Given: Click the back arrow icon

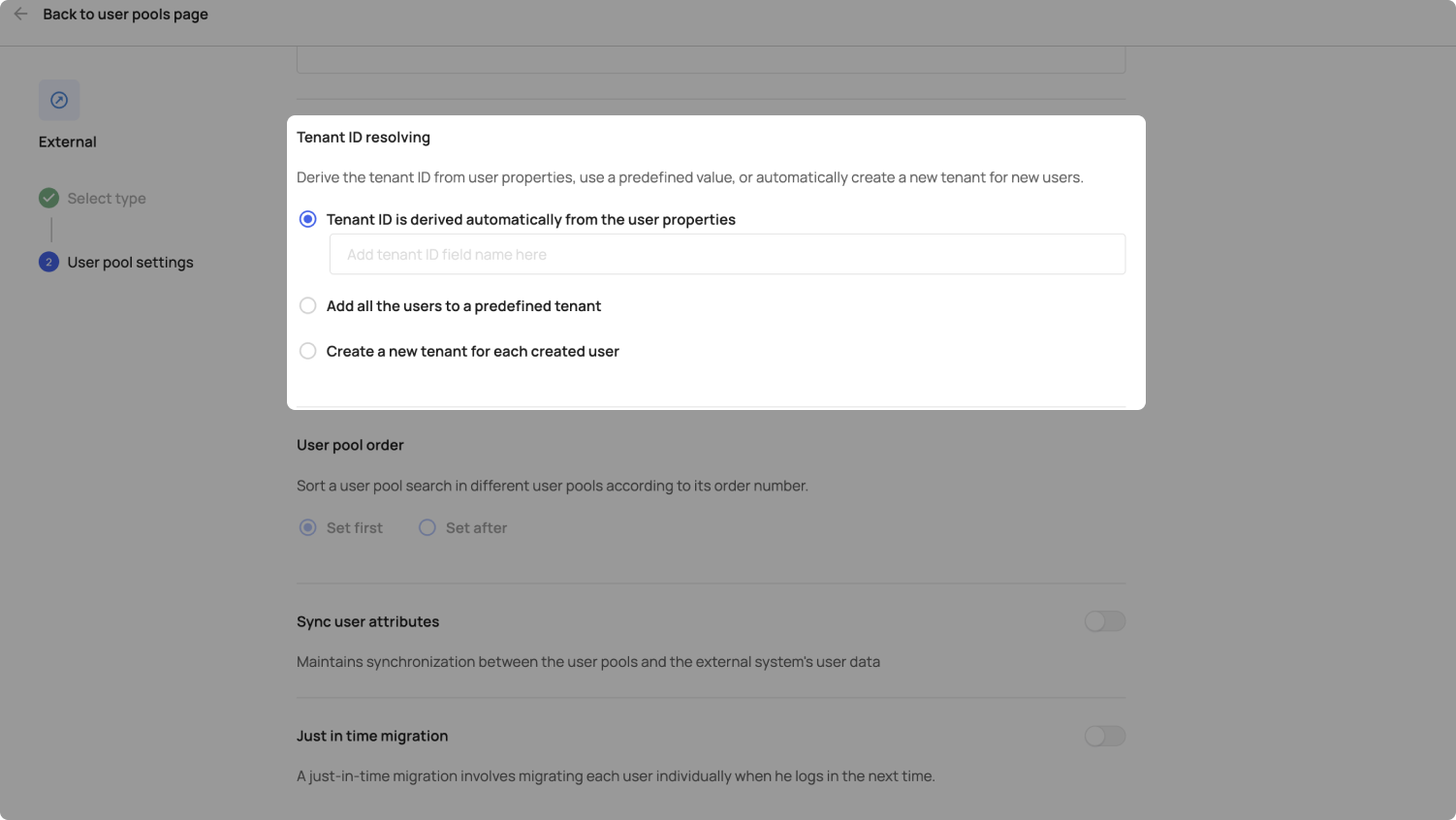Looking at the screenshot, I should pos(20,15).
